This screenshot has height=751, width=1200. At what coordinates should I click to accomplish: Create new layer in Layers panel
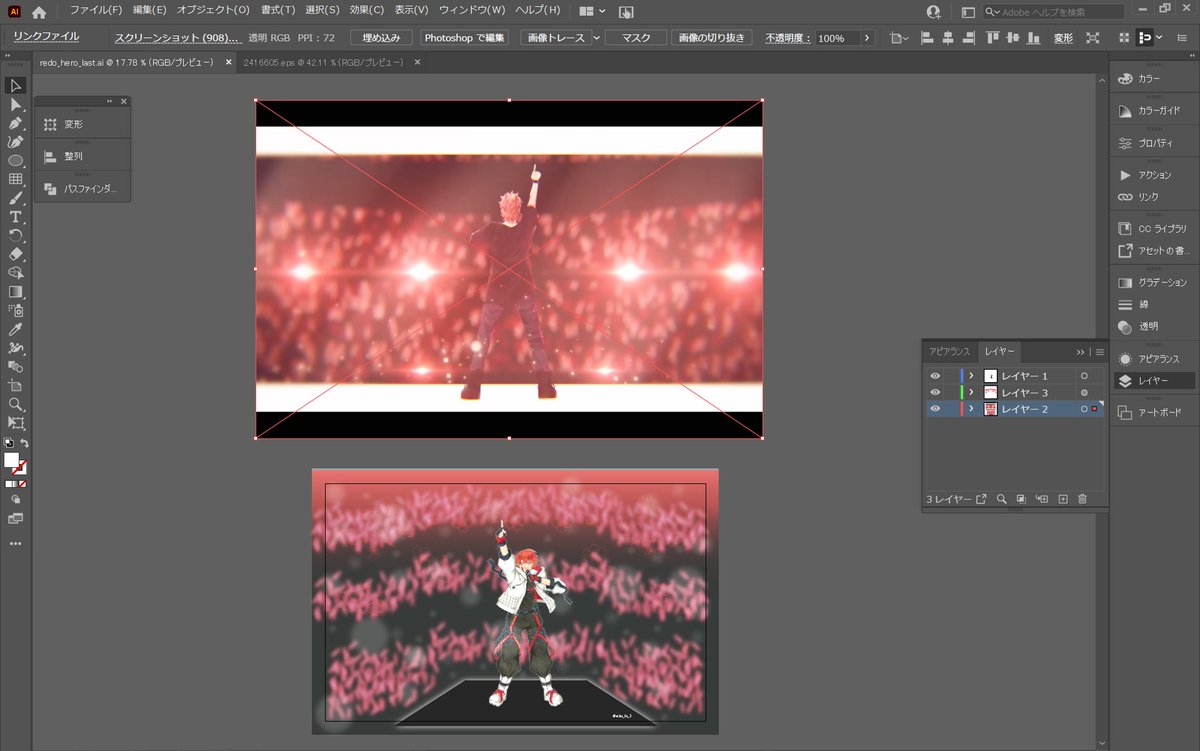coord(1063,498)
